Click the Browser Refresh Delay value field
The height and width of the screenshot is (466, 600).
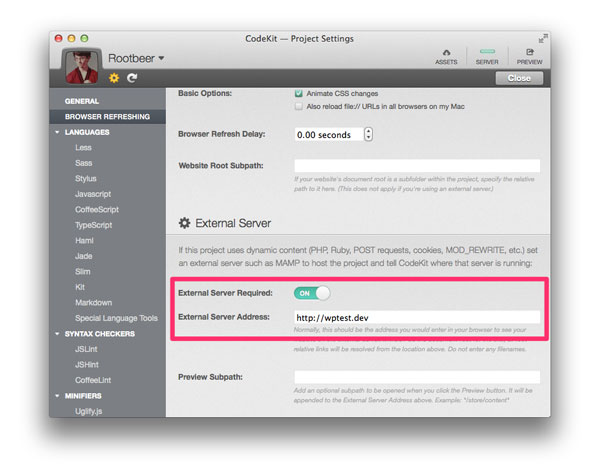coord(329,134)
